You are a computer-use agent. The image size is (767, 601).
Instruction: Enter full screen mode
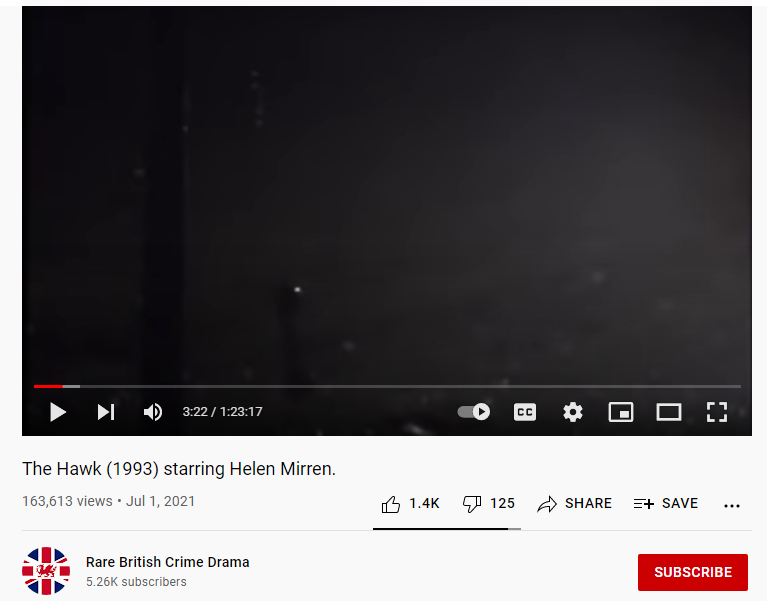click(x=717, y=412)
